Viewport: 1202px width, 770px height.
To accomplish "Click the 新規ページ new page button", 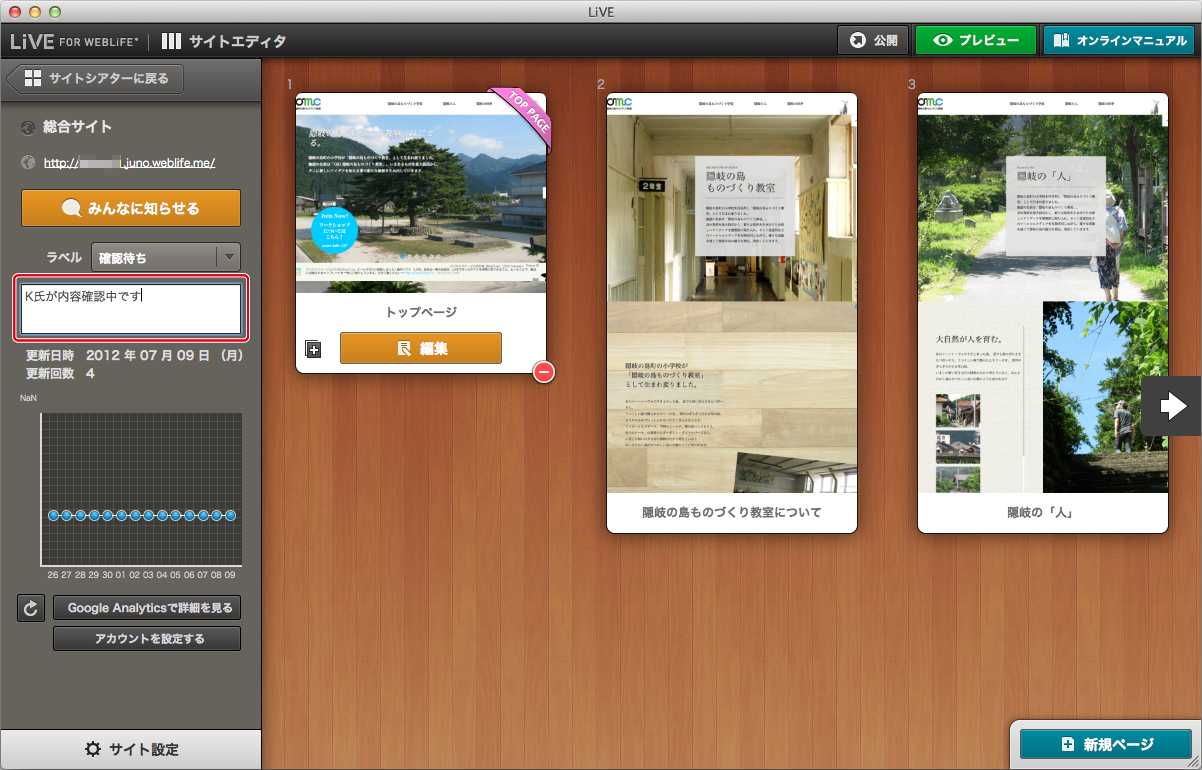I will coord(1106,744).
